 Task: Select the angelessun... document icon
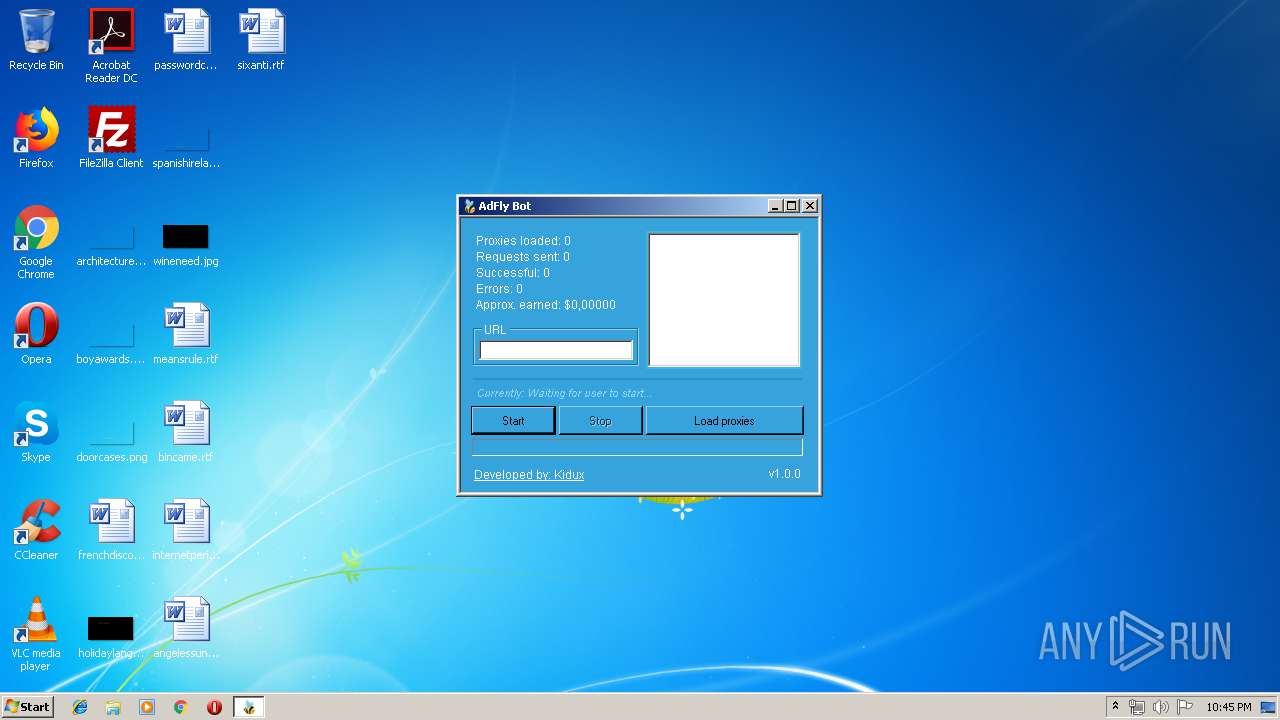click(x=186, y=628)
